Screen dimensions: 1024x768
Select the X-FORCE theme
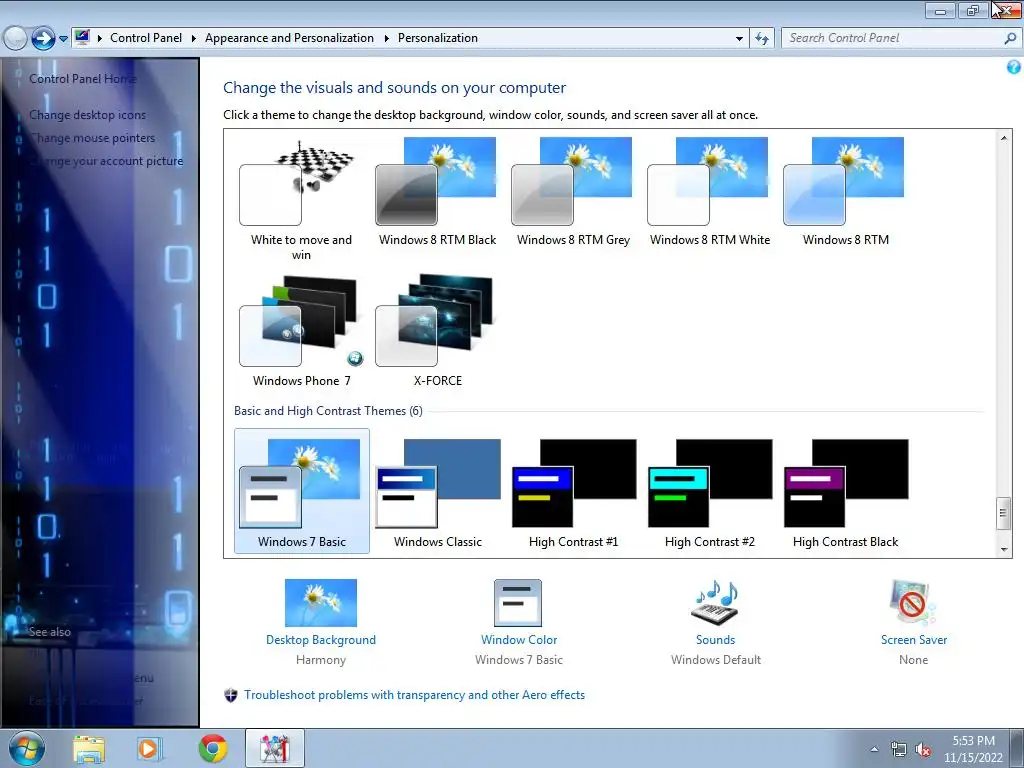pos(437,332)
